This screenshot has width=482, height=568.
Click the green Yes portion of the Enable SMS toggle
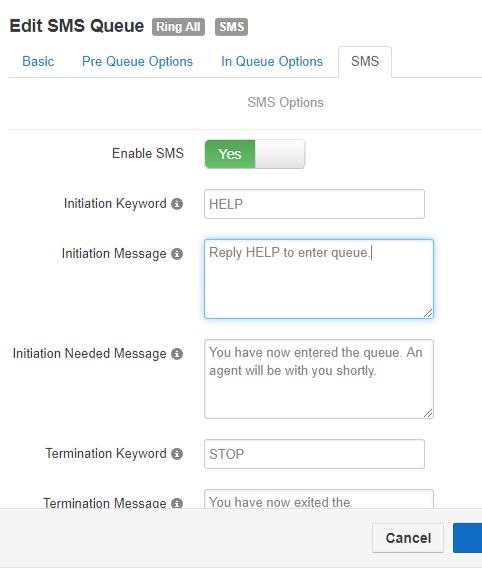pos(230,154)
